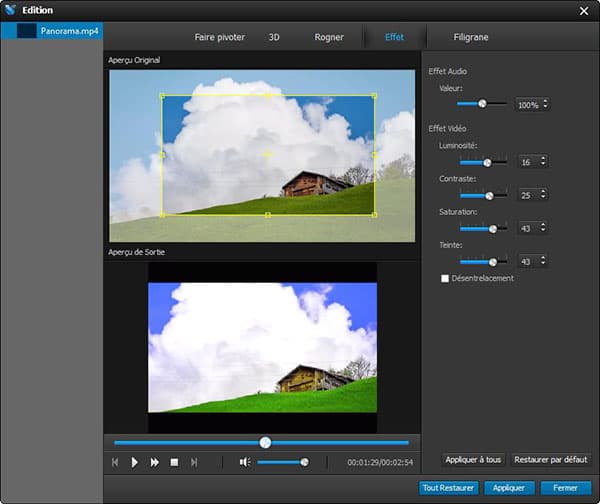Mute audio with the speaker icon

244,462
